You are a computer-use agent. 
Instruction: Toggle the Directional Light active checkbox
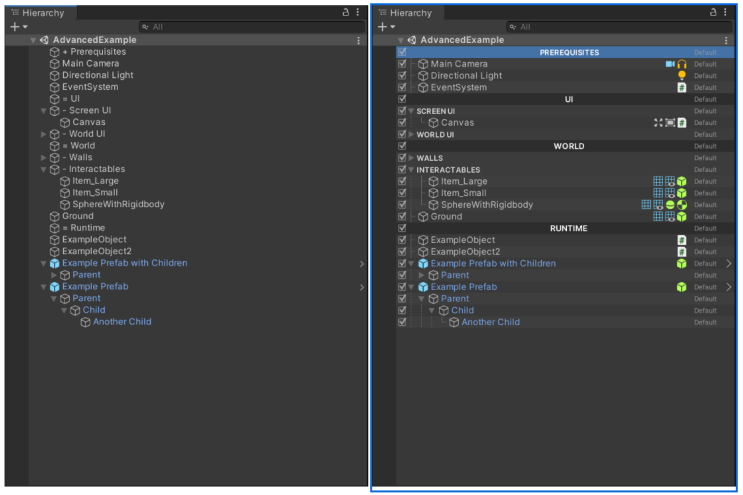point(402,75)
